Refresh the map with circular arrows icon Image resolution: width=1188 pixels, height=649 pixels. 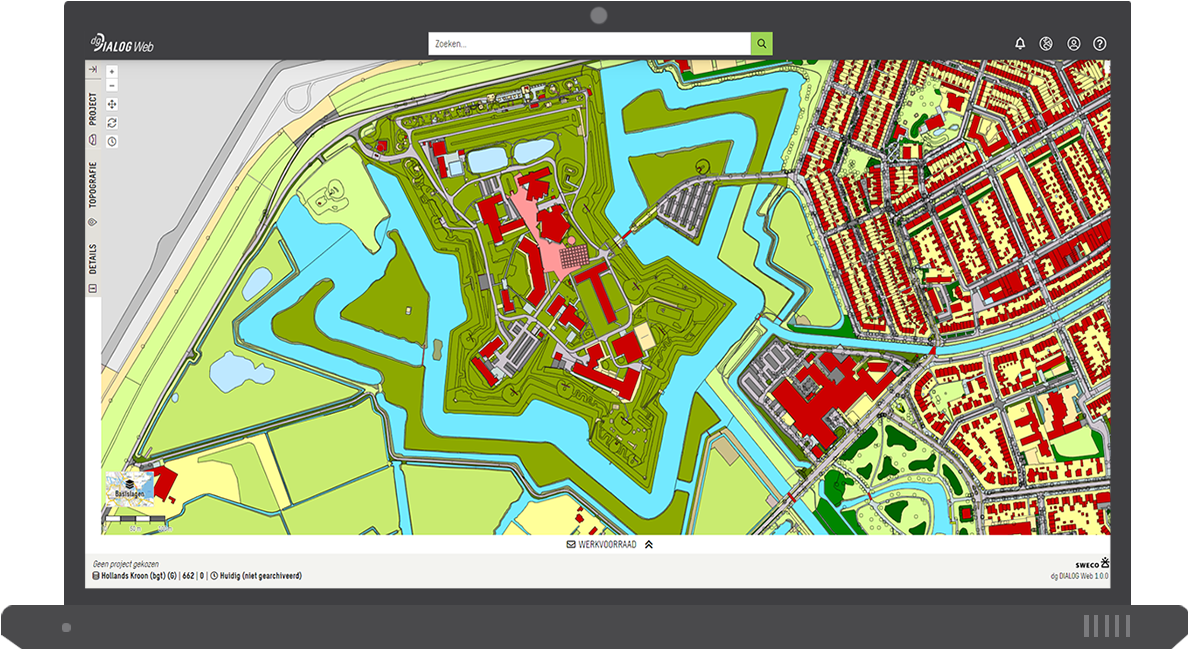112,123
